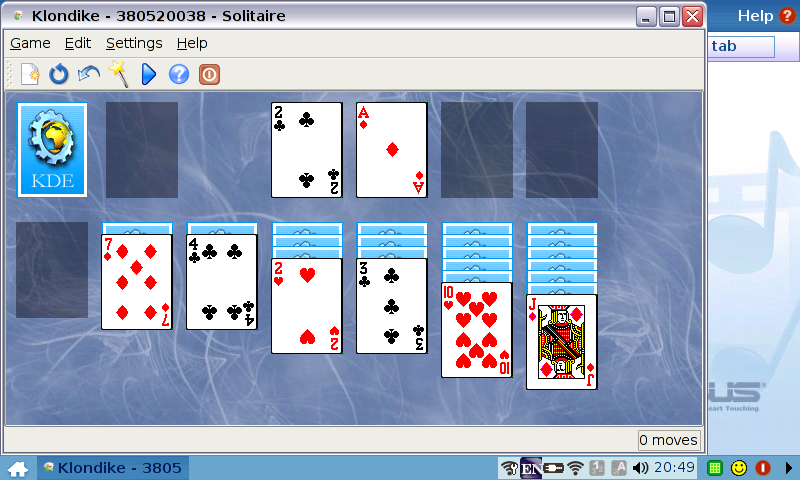The width and height of the screenshot is (800, 480).
Task: Click the input field containing 'tab'
Action: tap(741, 46)
